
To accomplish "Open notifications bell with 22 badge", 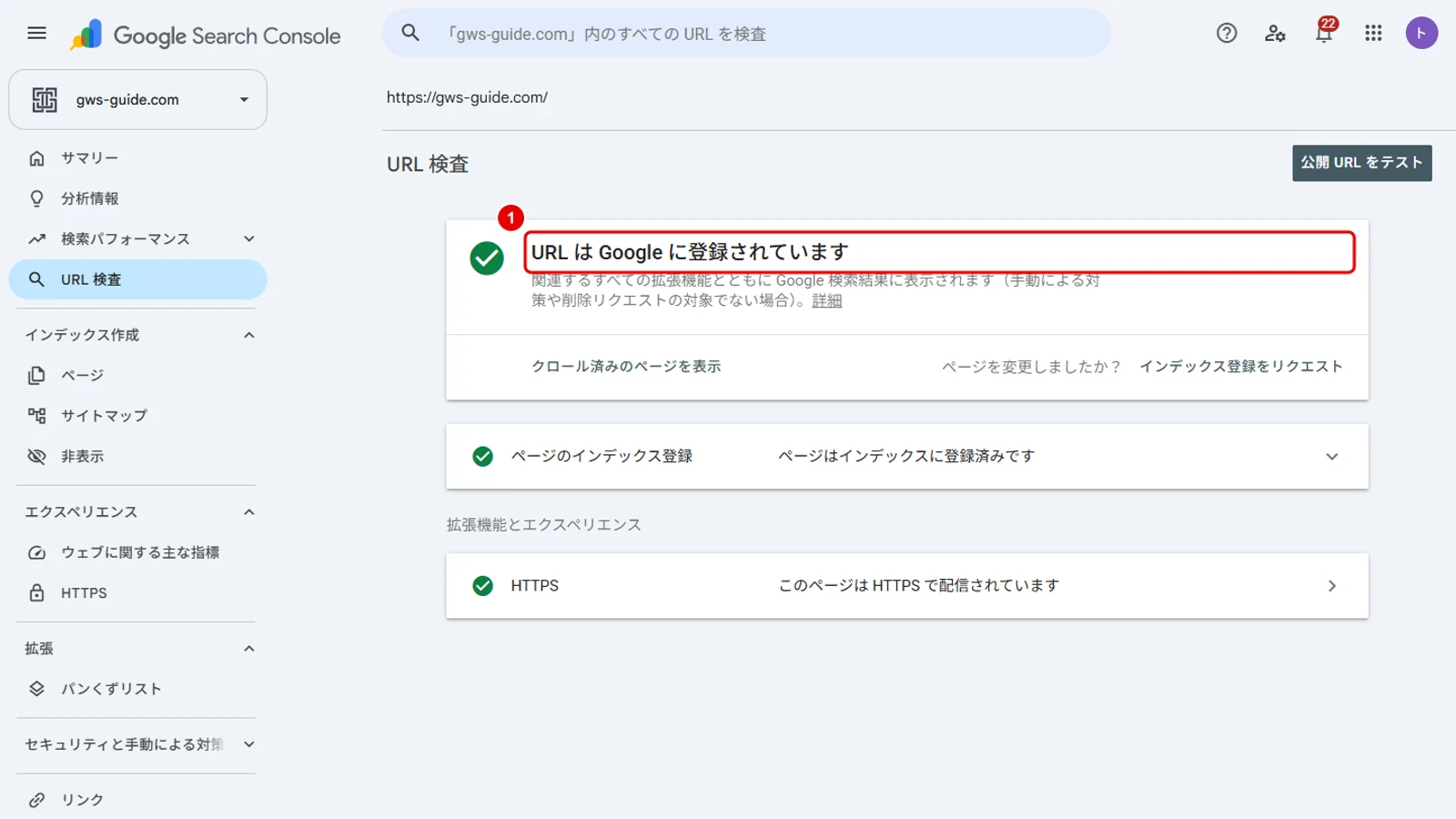I will 1324,33.
